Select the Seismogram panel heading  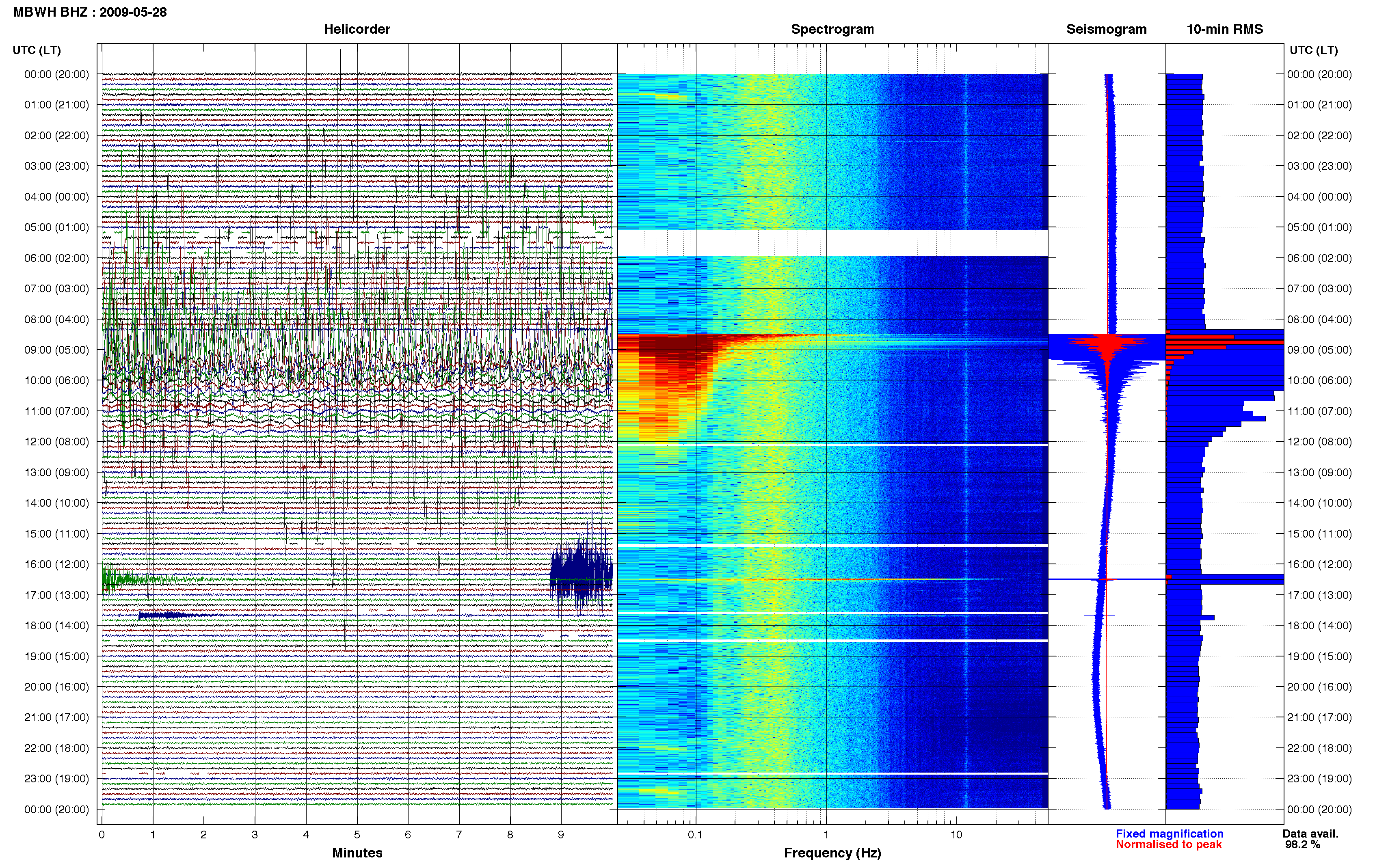coord(1106,29)
